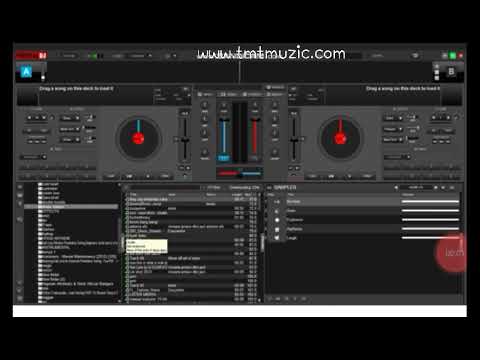The height and width of the screenshot is (360, 480).
Task: Turn the left channel top EQ knob
Action: tap(205, 105)
